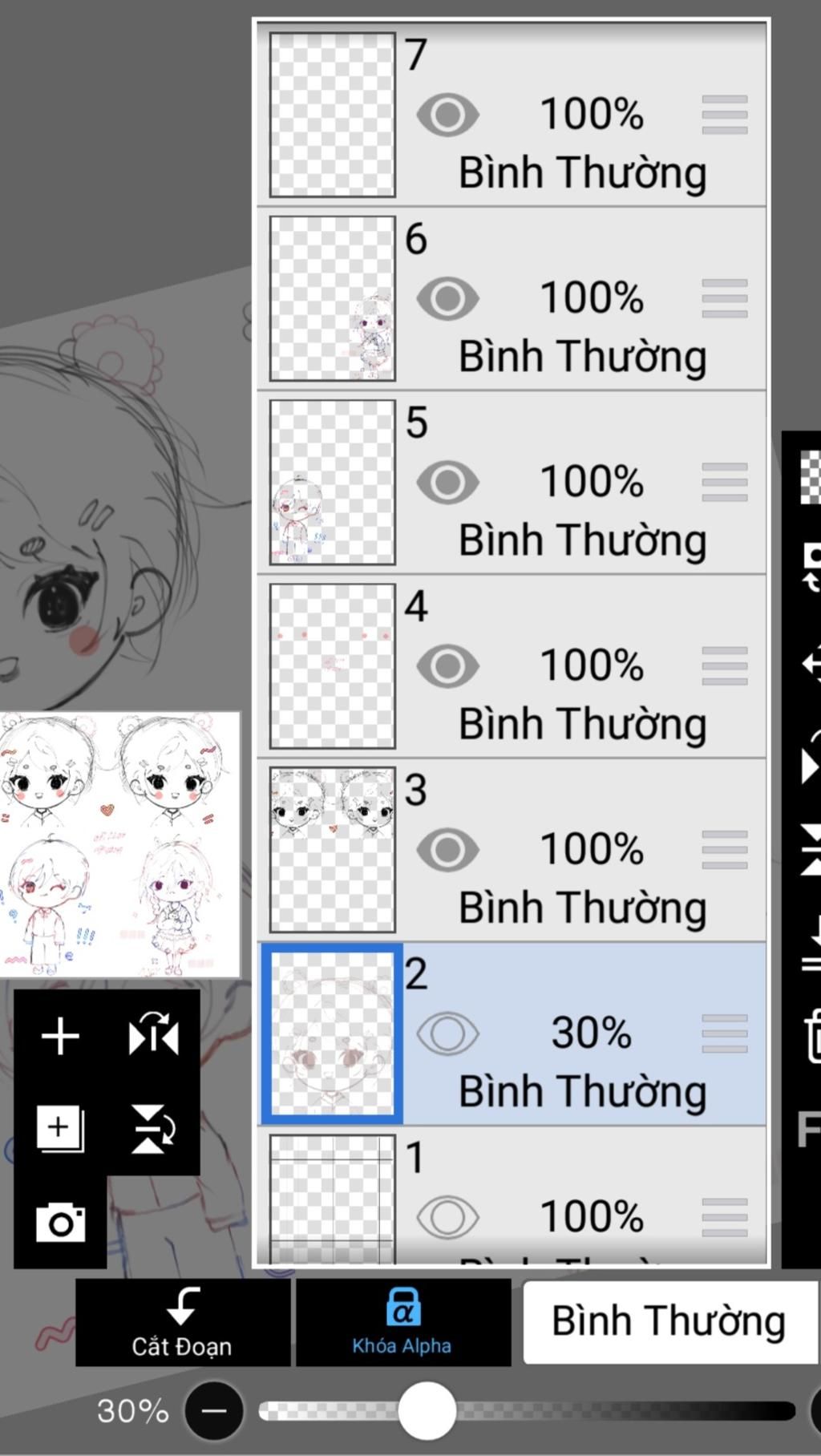
Task: Tap the Cắt Đoạn clipping button
Action: coord(183,1322)
